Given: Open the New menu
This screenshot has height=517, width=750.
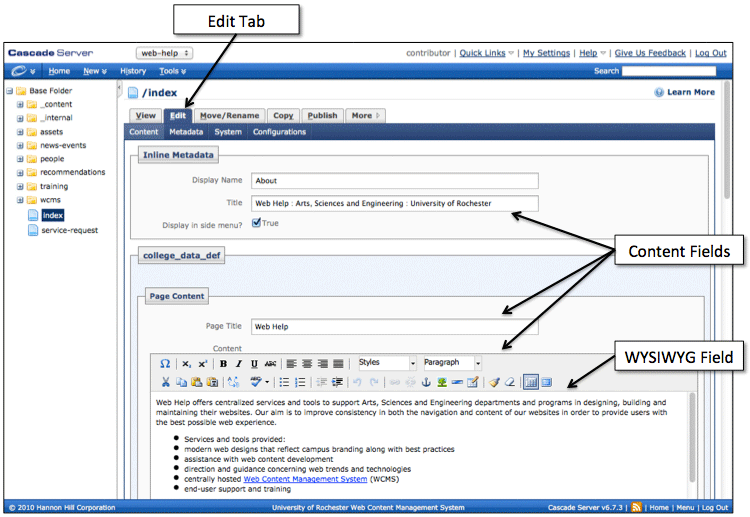Looking at the screenshot, I should (x=95, y=71).
